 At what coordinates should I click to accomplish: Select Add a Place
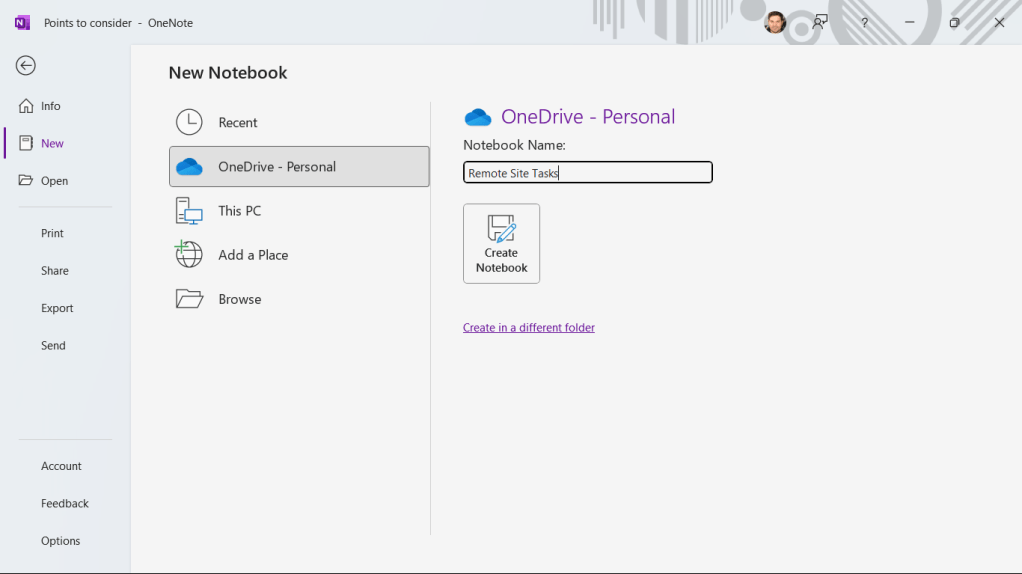tap(299, 255)
